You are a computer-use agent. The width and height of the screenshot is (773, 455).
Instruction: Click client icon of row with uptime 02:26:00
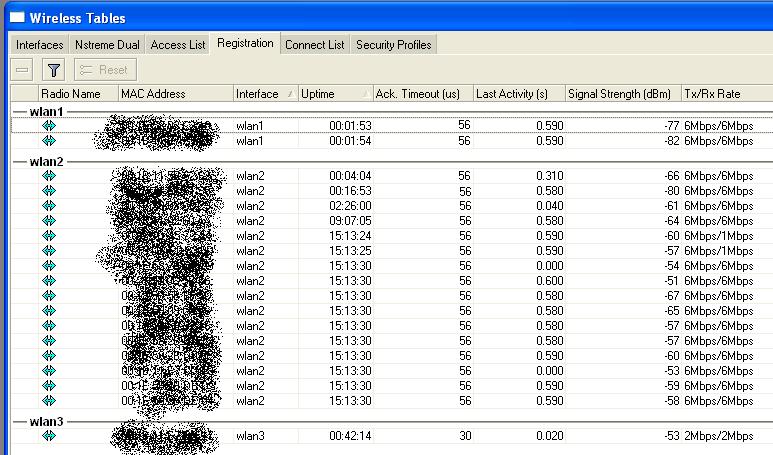coord(49,206)
